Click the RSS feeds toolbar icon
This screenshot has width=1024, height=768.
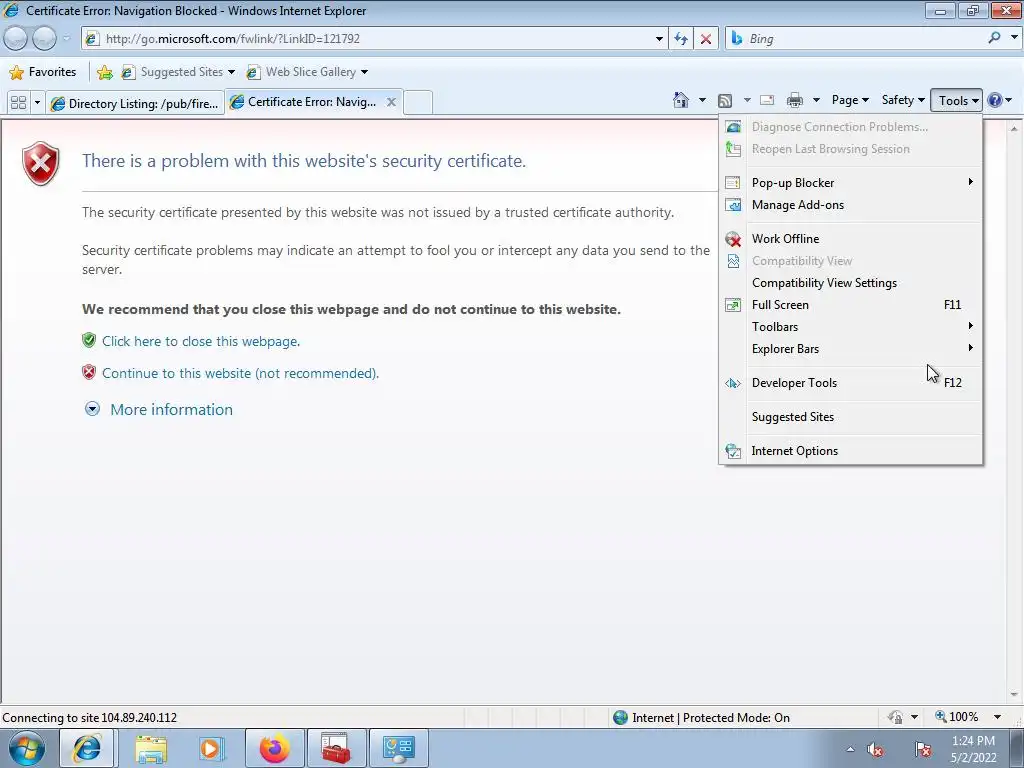[x=725, y=101]
